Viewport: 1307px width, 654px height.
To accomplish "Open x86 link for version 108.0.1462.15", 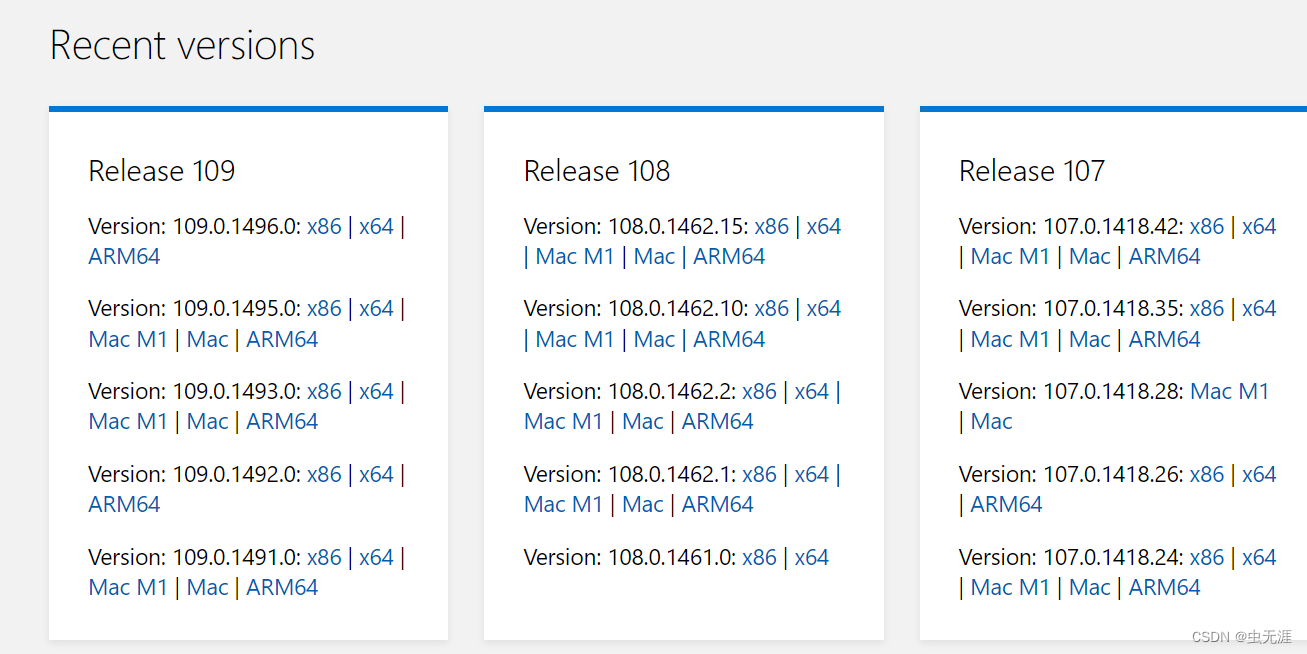I will click(x=772, y=226).
